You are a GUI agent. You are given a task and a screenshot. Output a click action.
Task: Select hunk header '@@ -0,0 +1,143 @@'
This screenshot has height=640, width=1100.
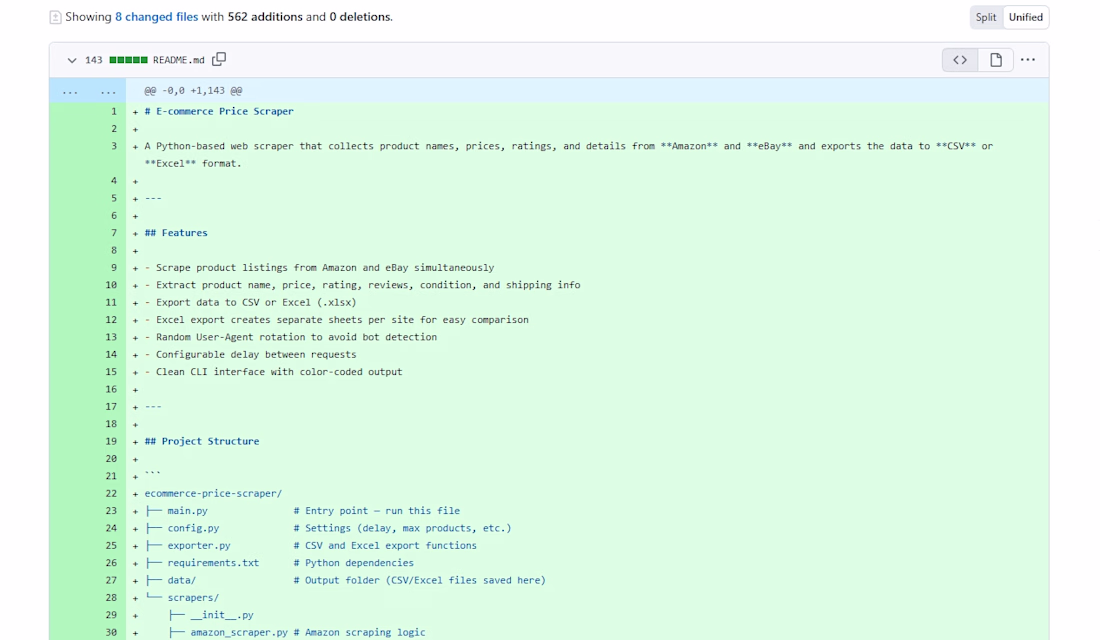[193, 91]
